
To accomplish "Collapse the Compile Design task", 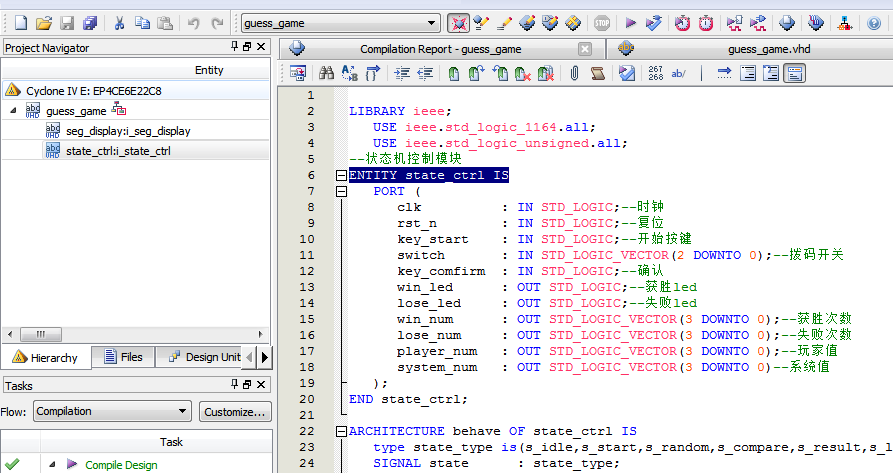I will pyautogui.click(x=52, y=464).
